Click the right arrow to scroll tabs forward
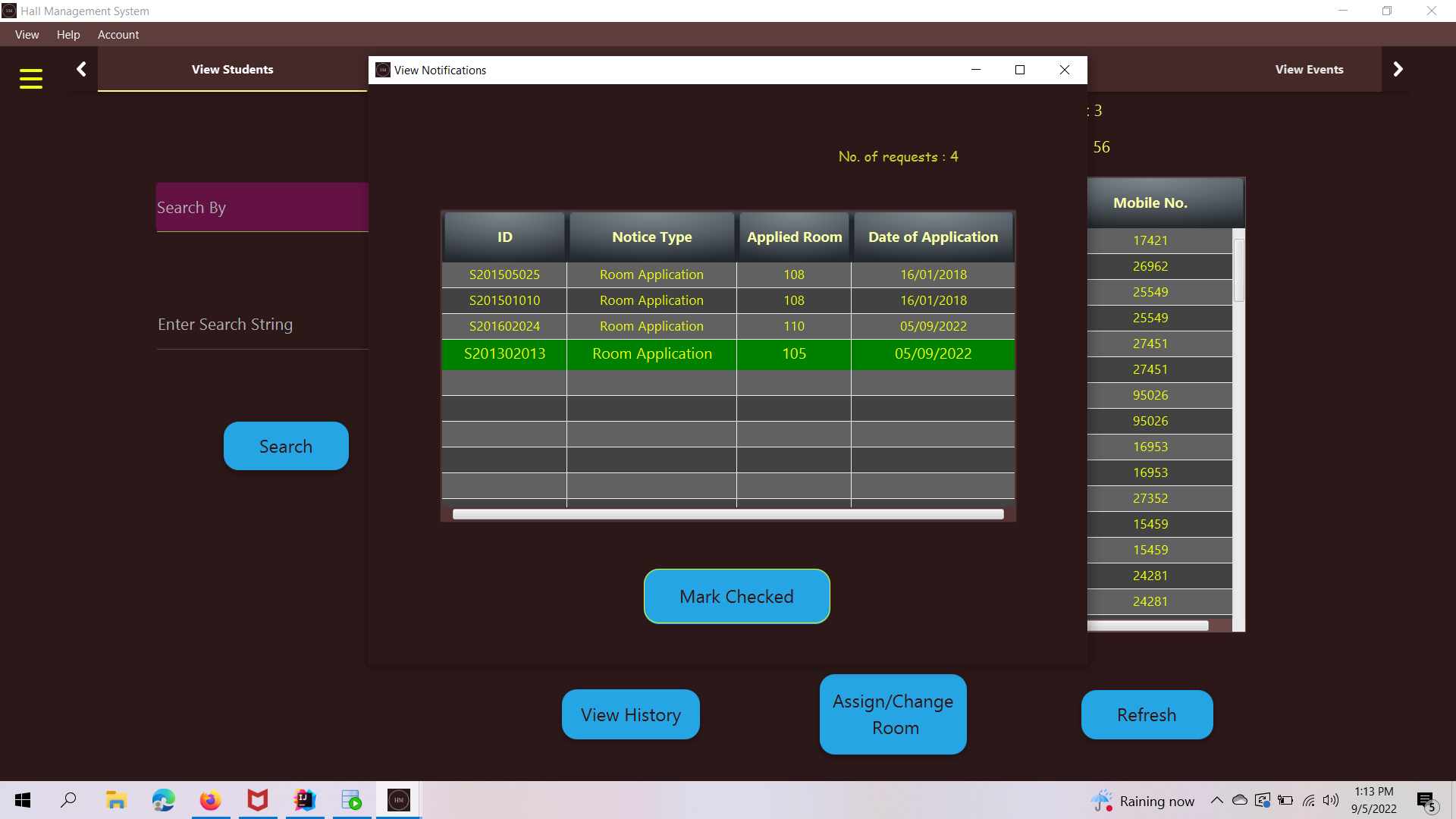The height and width of the screenshot is (819, 1456). tap(1398, 69)
